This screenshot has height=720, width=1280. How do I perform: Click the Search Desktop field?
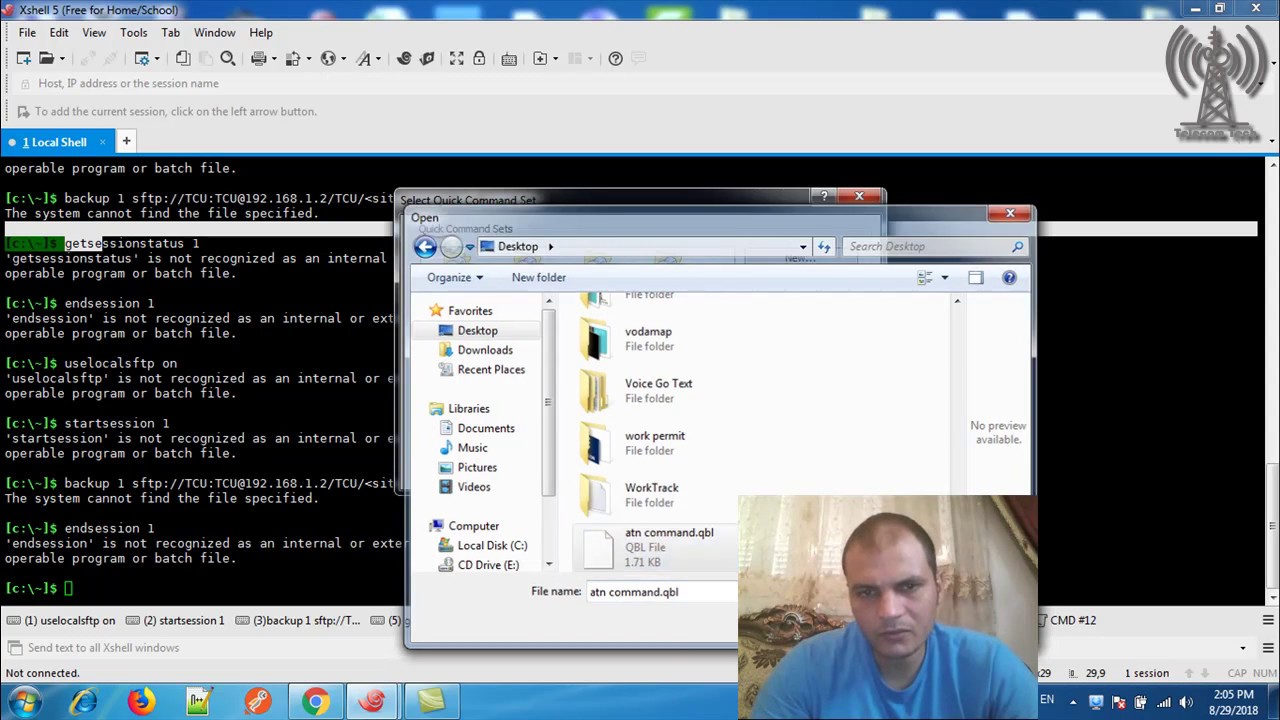pyautogui.click(x=935, y=246)
